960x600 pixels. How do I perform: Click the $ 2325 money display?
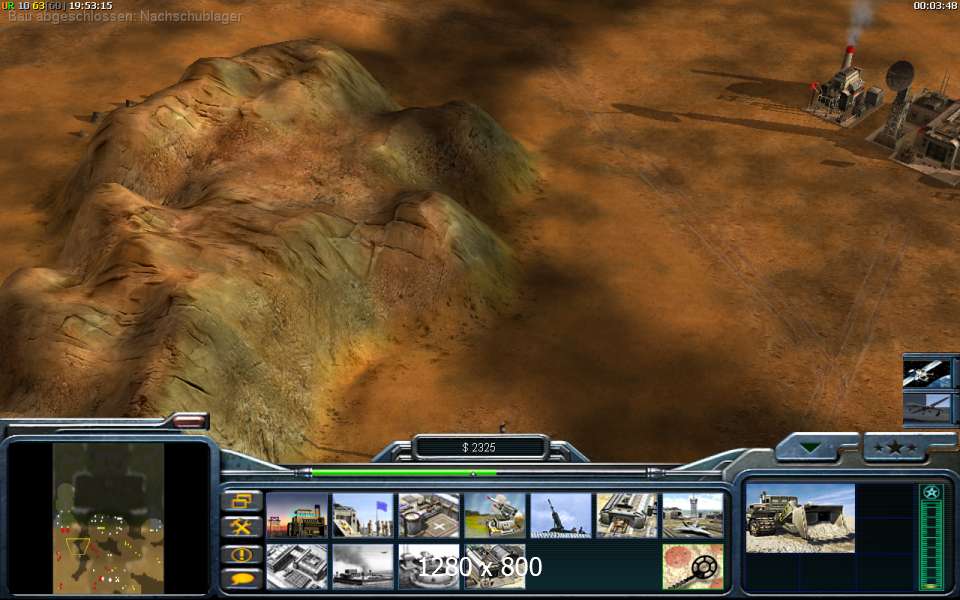479,448
